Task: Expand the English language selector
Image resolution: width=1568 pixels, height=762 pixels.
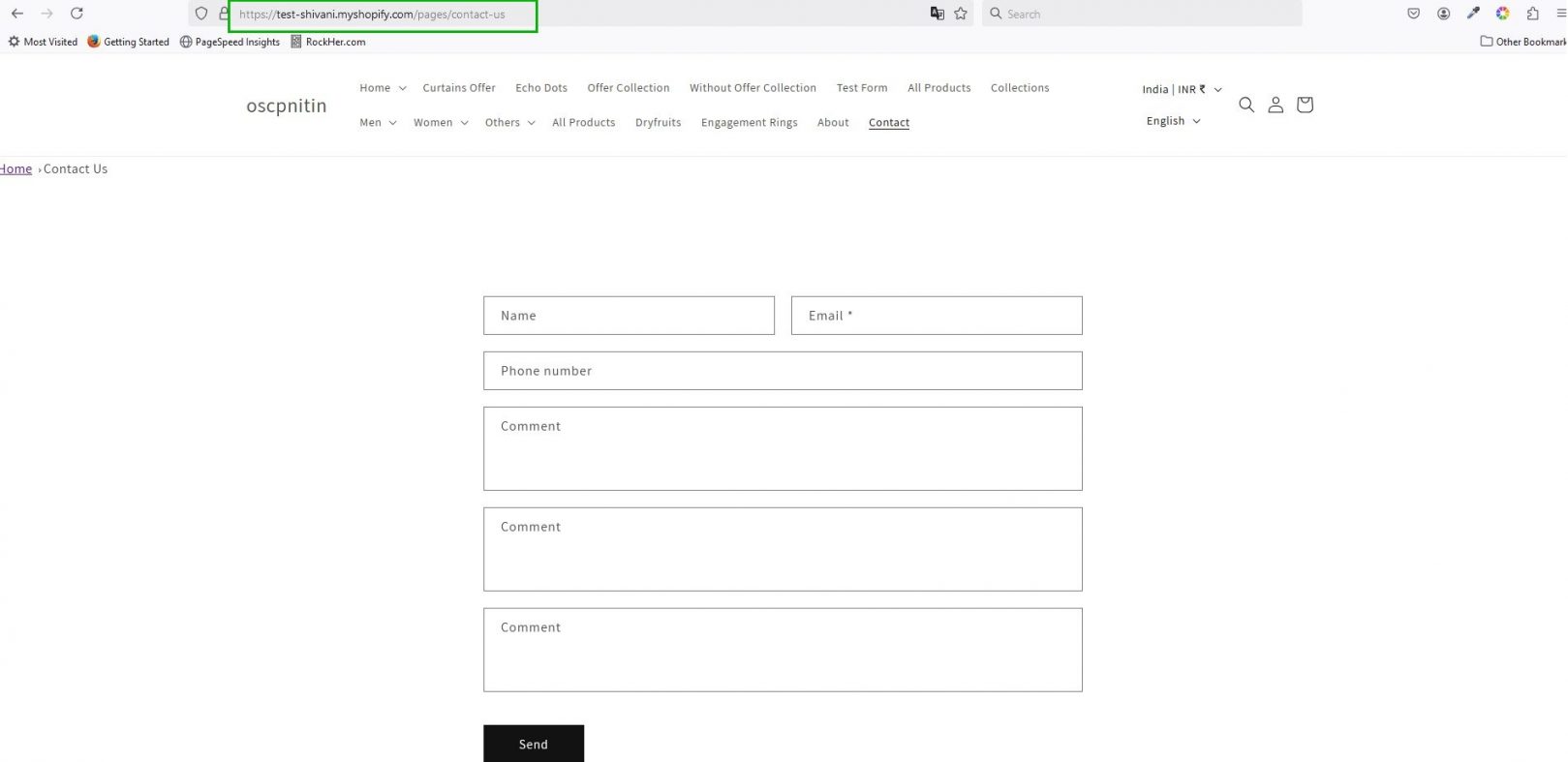Action: click(1173, 121)
